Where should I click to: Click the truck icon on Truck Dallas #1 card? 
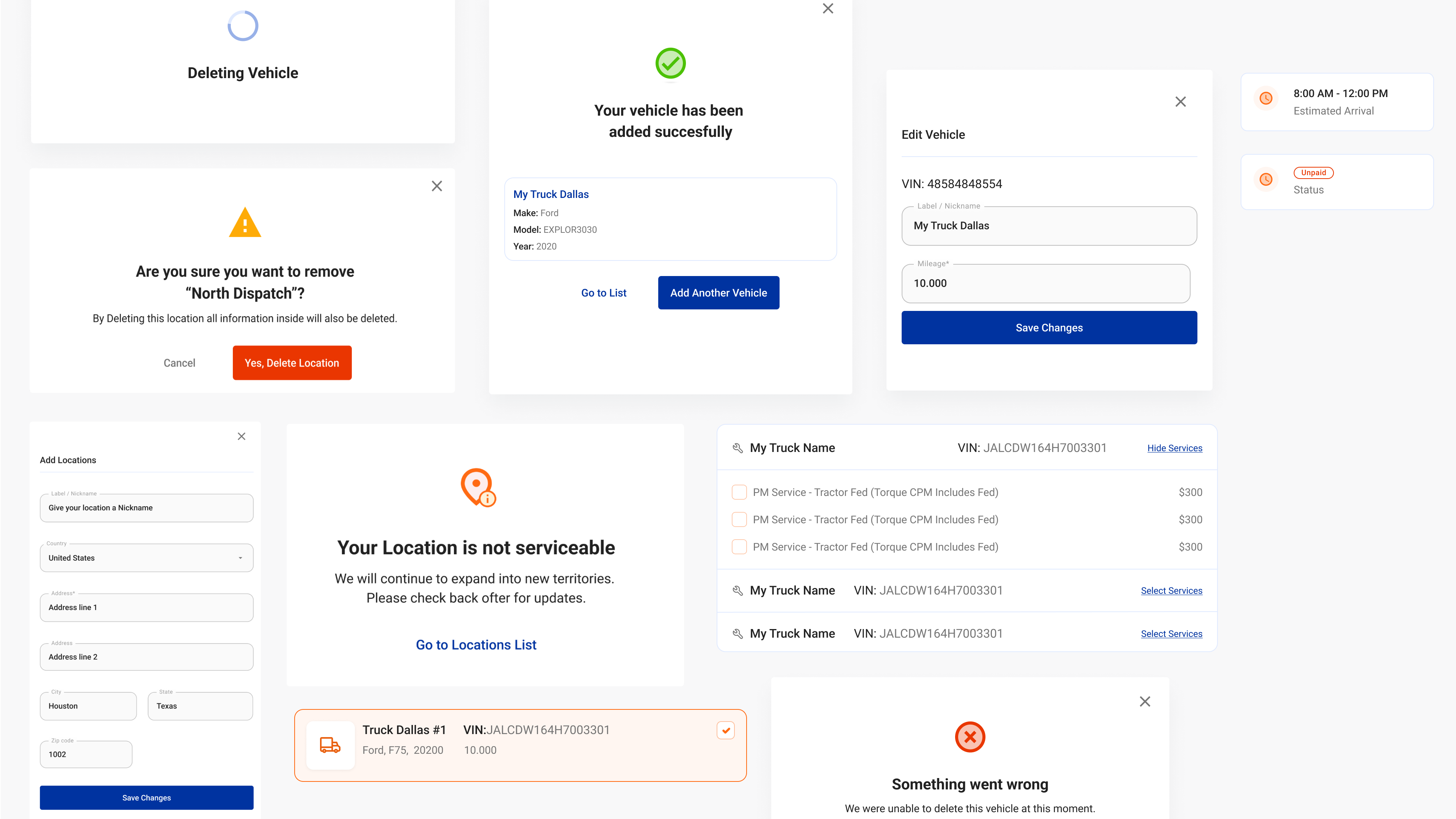(330, 745)
